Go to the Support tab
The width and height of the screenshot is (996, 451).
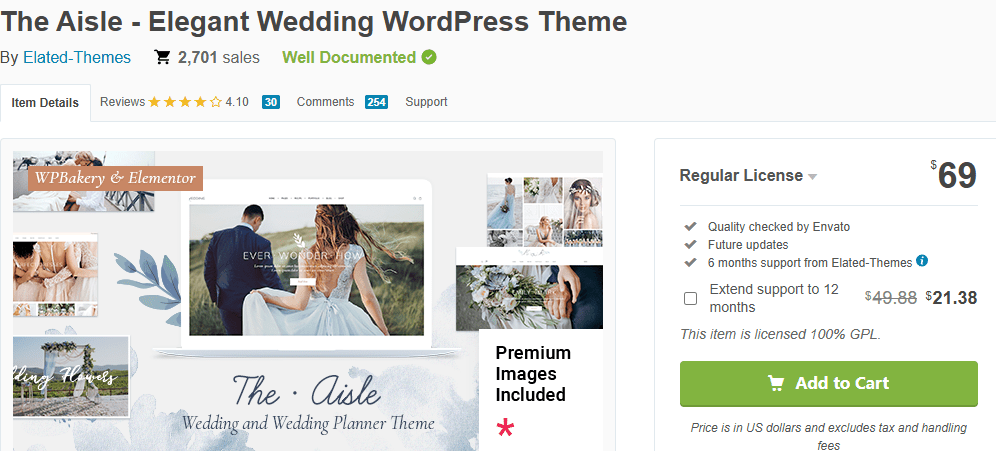(426, 102)
